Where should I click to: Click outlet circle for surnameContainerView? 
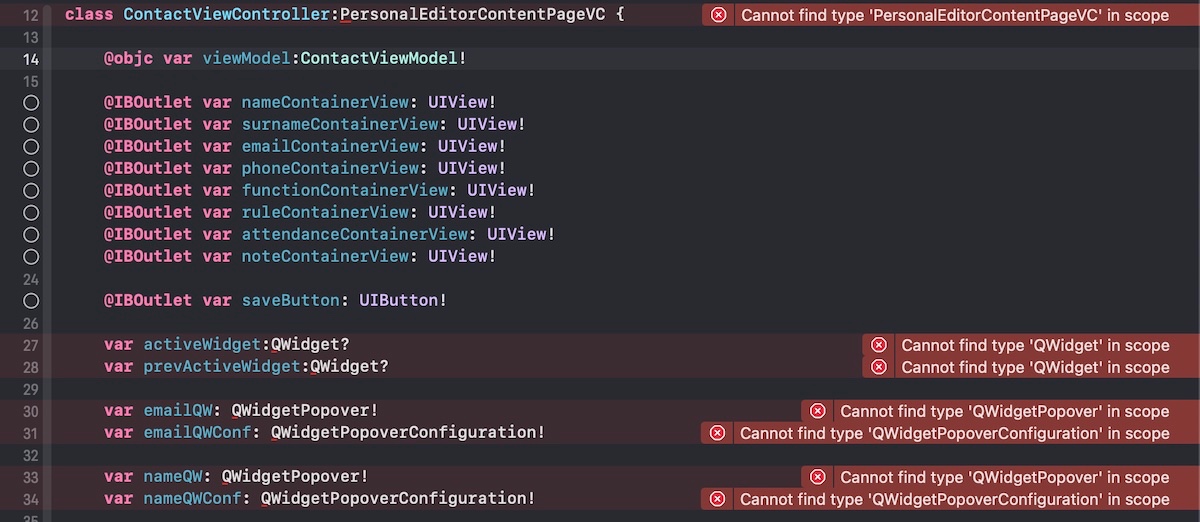click(x=30, y=124)
